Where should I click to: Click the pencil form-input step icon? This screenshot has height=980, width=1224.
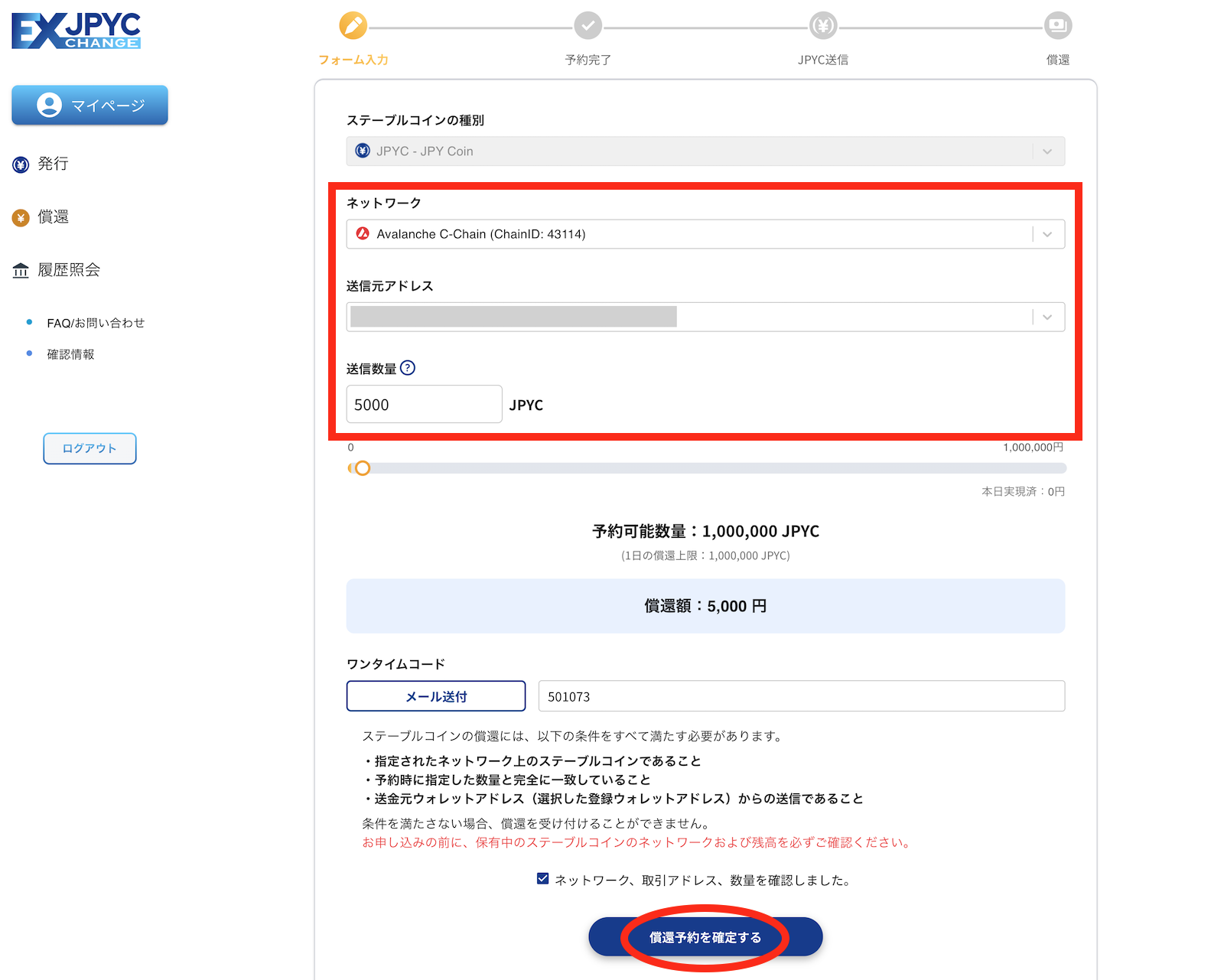tap(353, 26)
